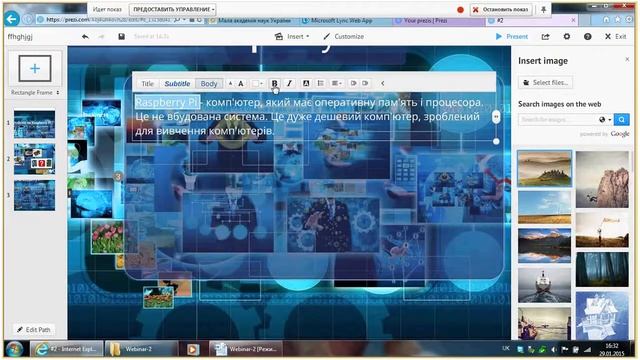Pick the golden field sky image
640x360 pixels.
(544, 207)
